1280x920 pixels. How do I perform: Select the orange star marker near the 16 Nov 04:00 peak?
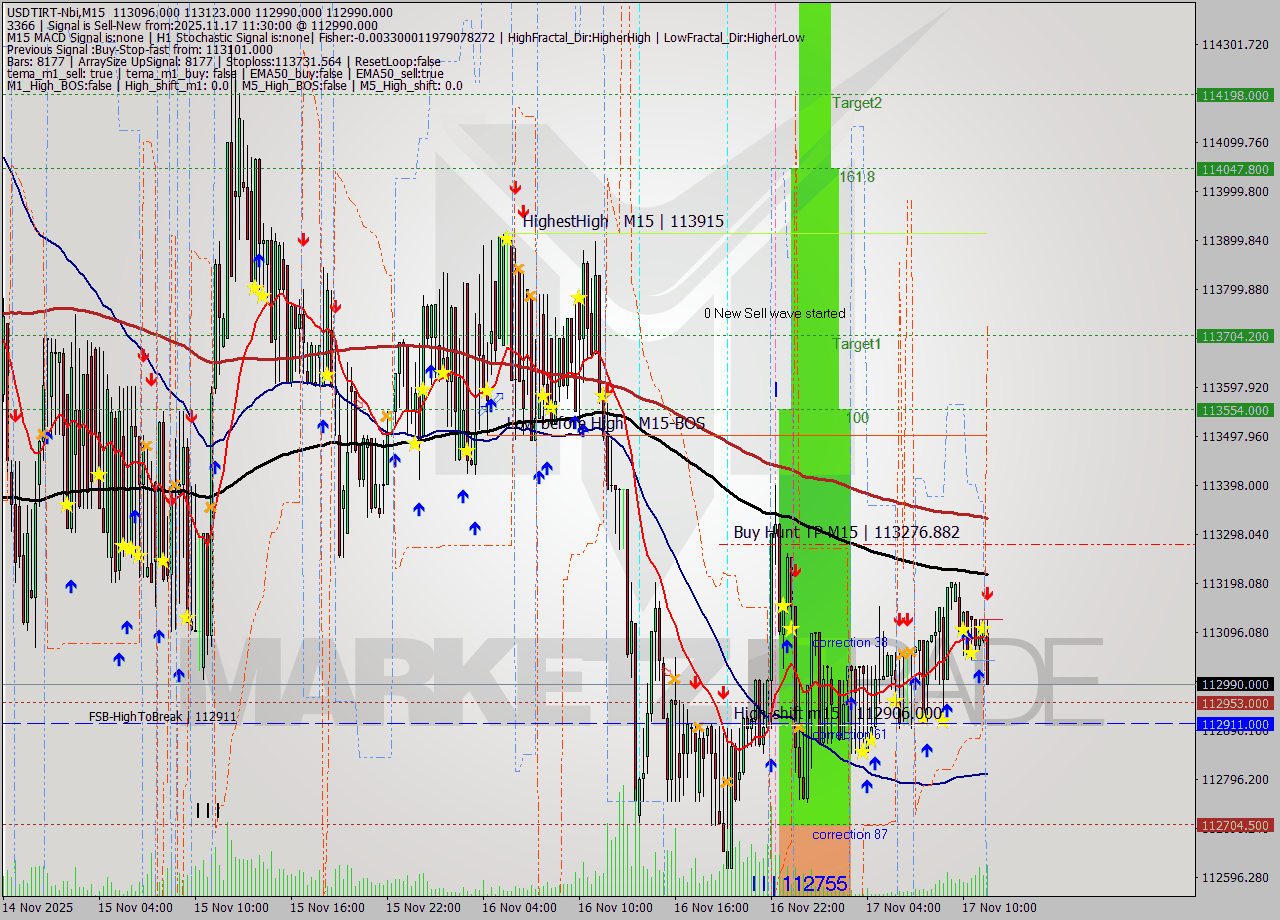point(519,267)
